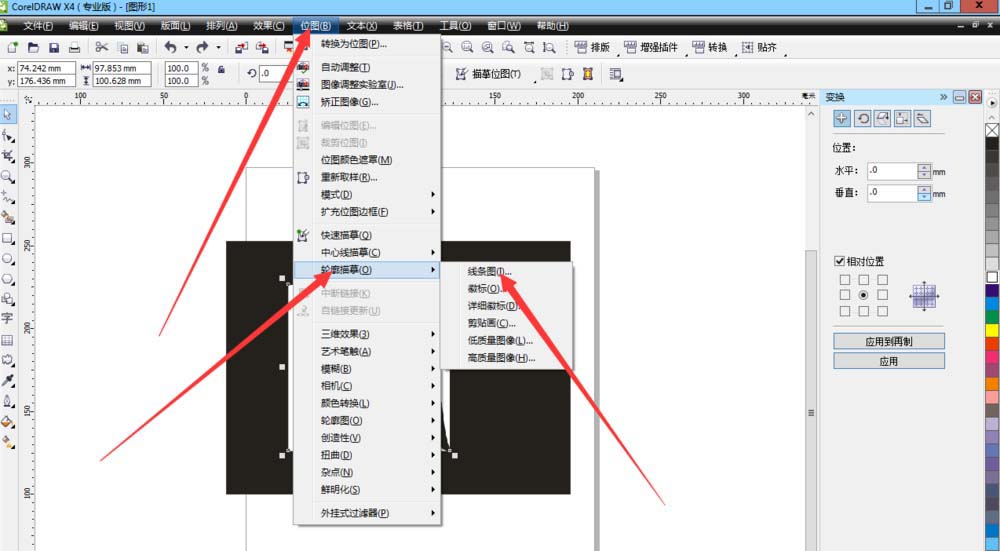Toggle the lock ratio padlock icon
This screenshot has height=551, width=1000.
(x=221, y=69)
